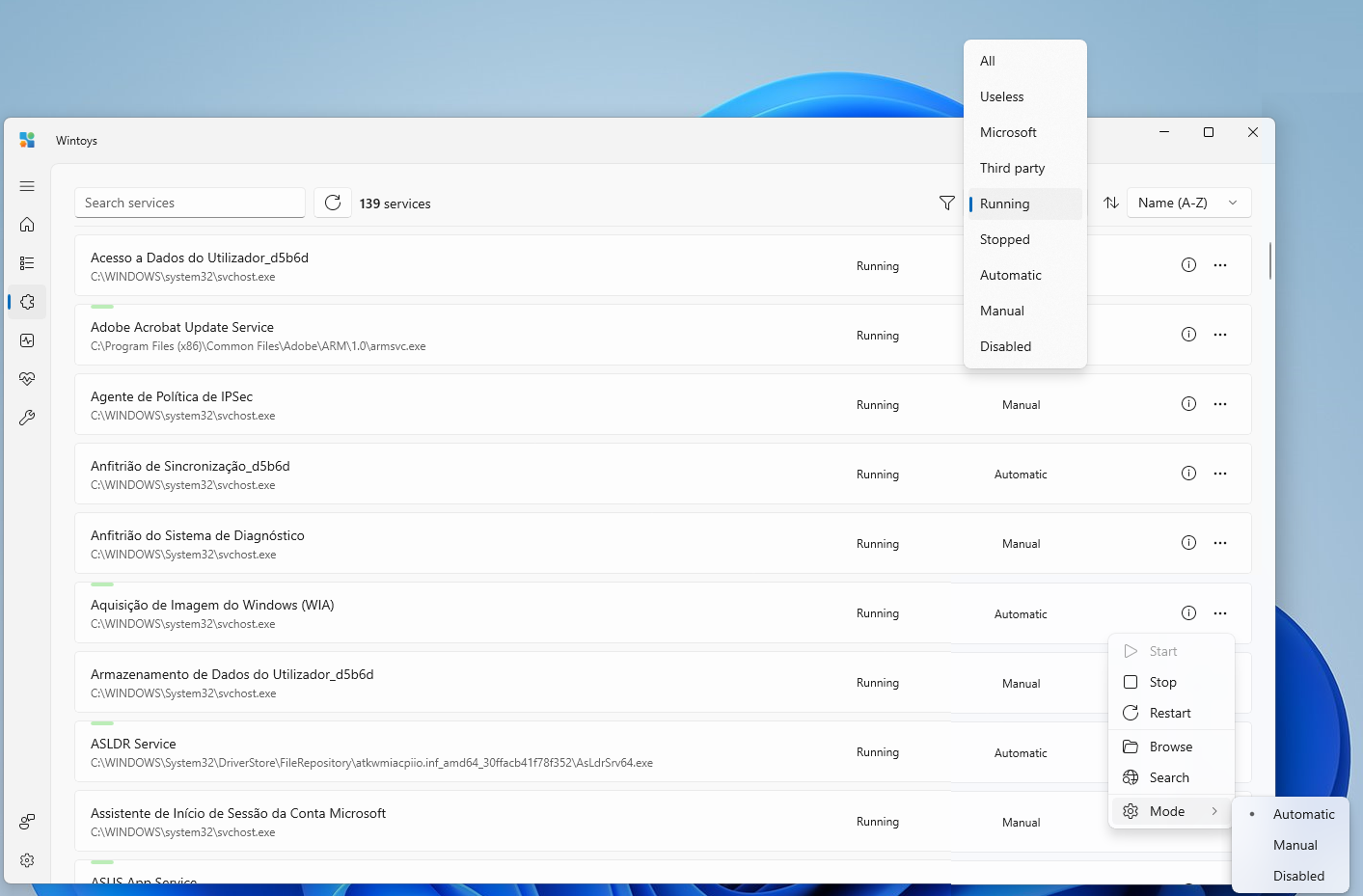Show info for Acesso a Dados do Utilizador
This screenshot has width=1363, height=896.
coord(1188,265)
